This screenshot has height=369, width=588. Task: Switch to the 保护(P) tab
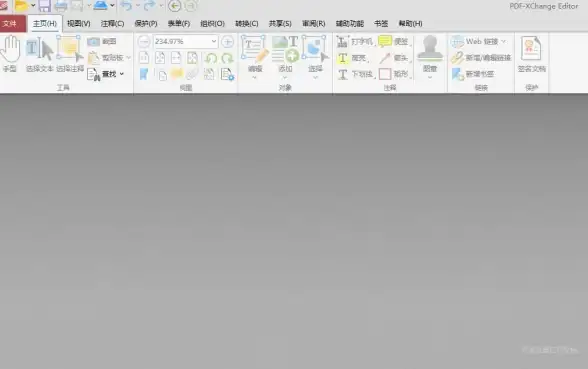(146, 24)
